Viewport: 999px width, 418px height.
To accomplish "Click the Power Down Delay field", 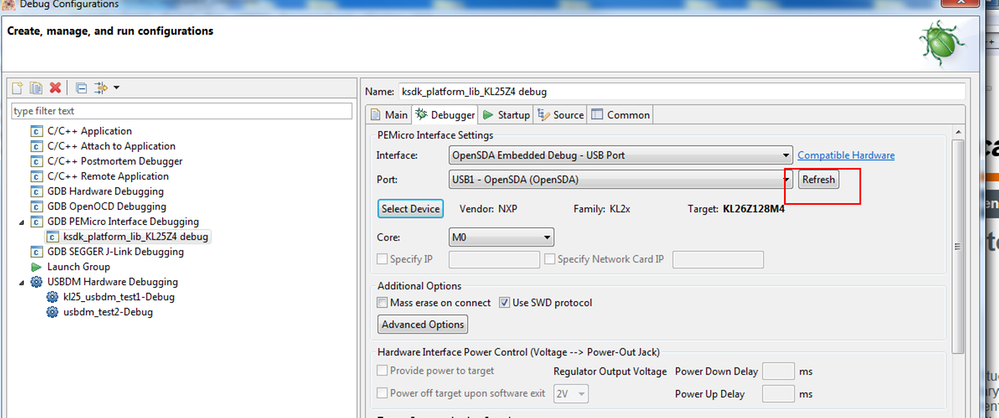I will coord(778,371).
